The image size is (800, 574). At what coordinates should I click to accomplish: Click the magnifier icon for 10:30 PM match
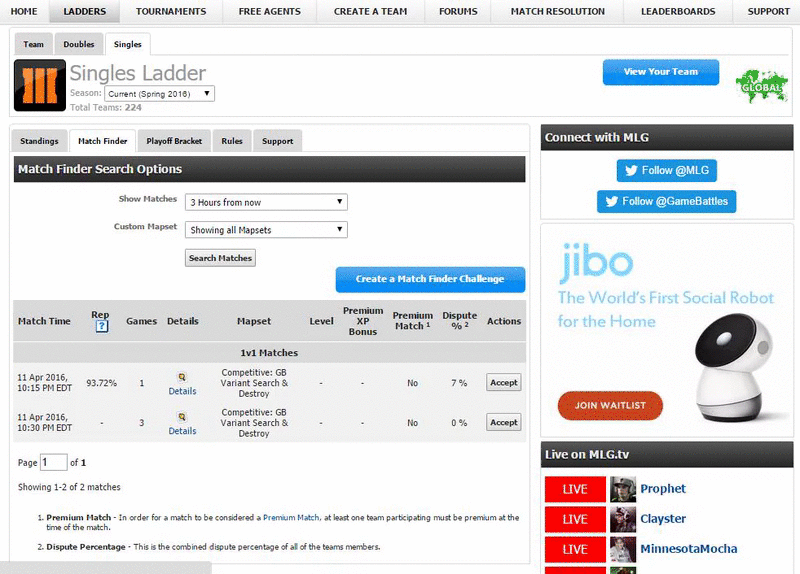182,417
